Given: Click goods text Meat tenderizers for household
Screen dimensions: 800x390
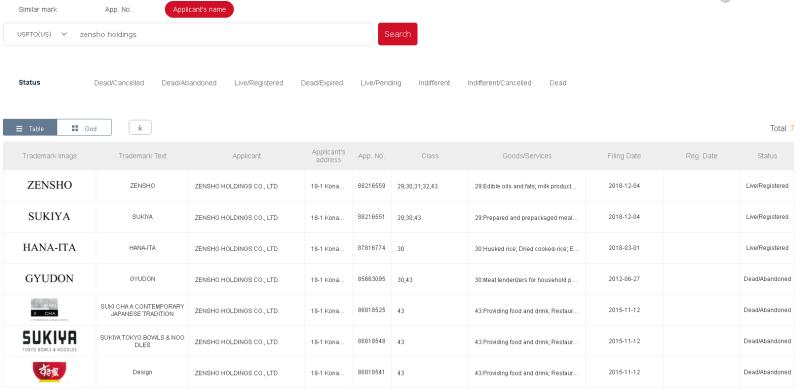Looking at the screenshot, I should coord(526,280).
